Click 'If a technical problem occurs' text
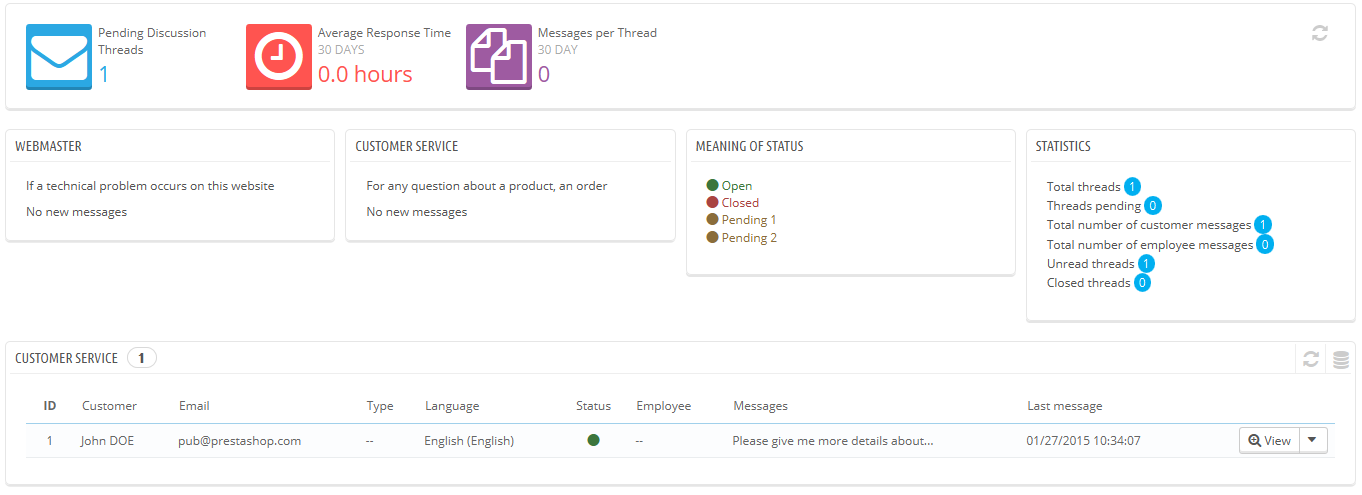The height and width of the screenshot is (495, 1362). pyautogui.click(x=150, y=185)
